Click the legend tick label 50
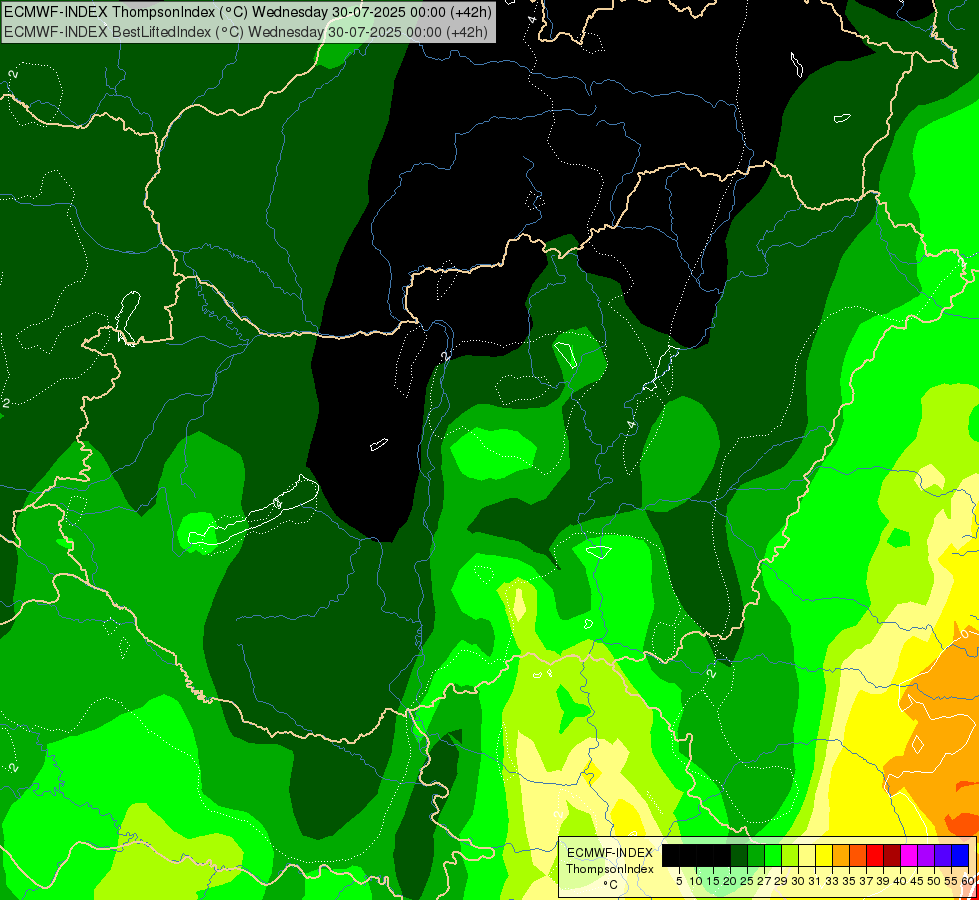This screenshot has width=979, height=900. click(x=935, y=881)
